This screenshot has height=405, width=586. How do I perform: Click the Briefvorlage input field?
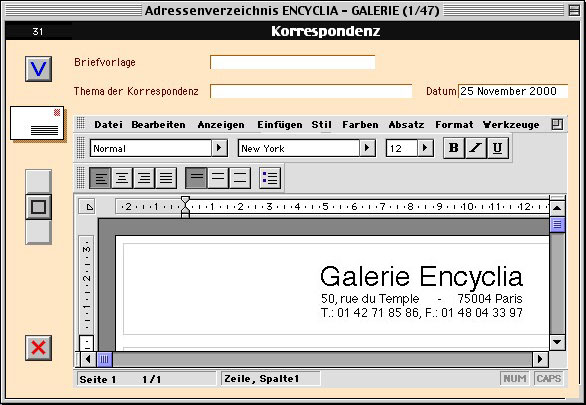[293, 62]
